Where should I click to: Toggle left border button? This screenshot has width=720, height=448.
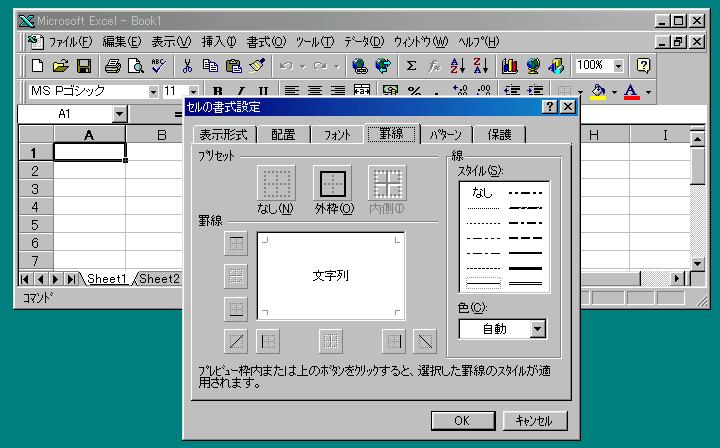point(268,342)
